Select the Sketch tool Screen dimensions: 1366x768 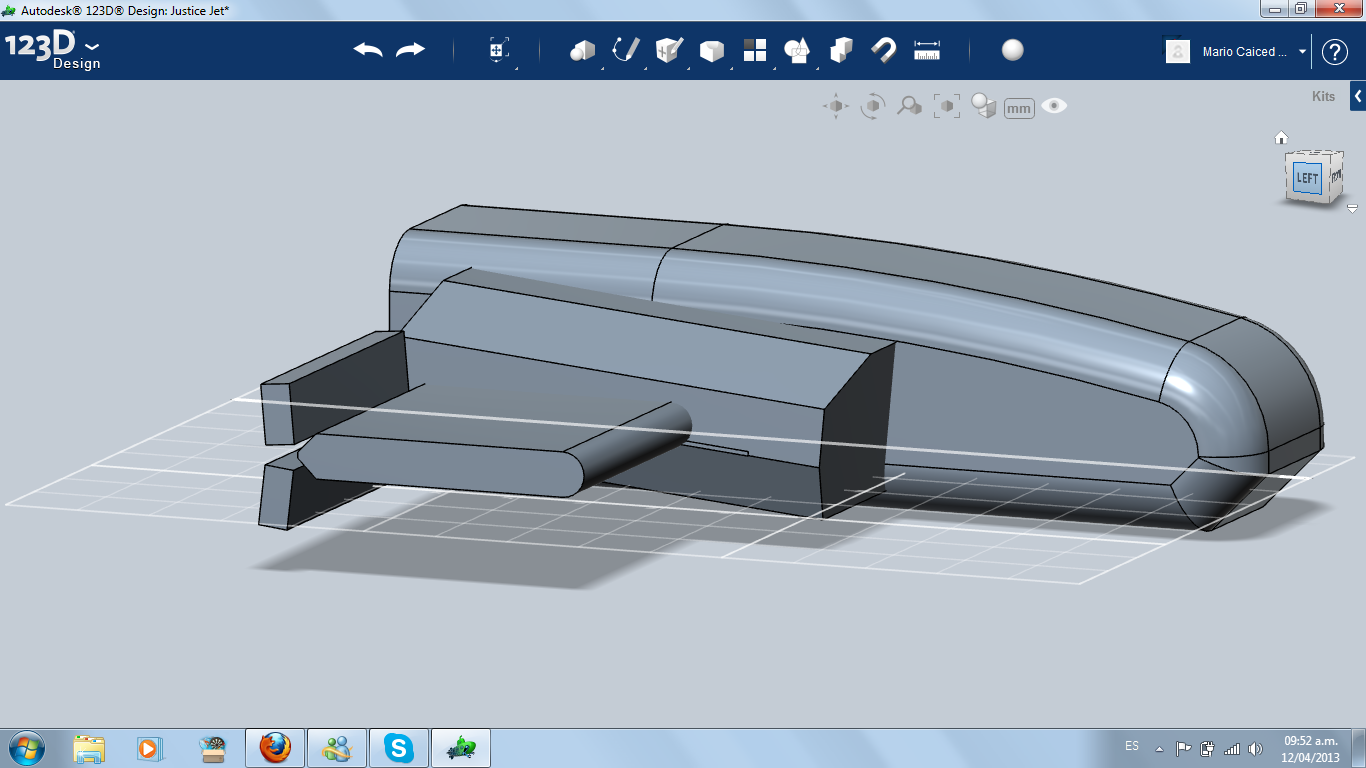click(x=626, y=50)
